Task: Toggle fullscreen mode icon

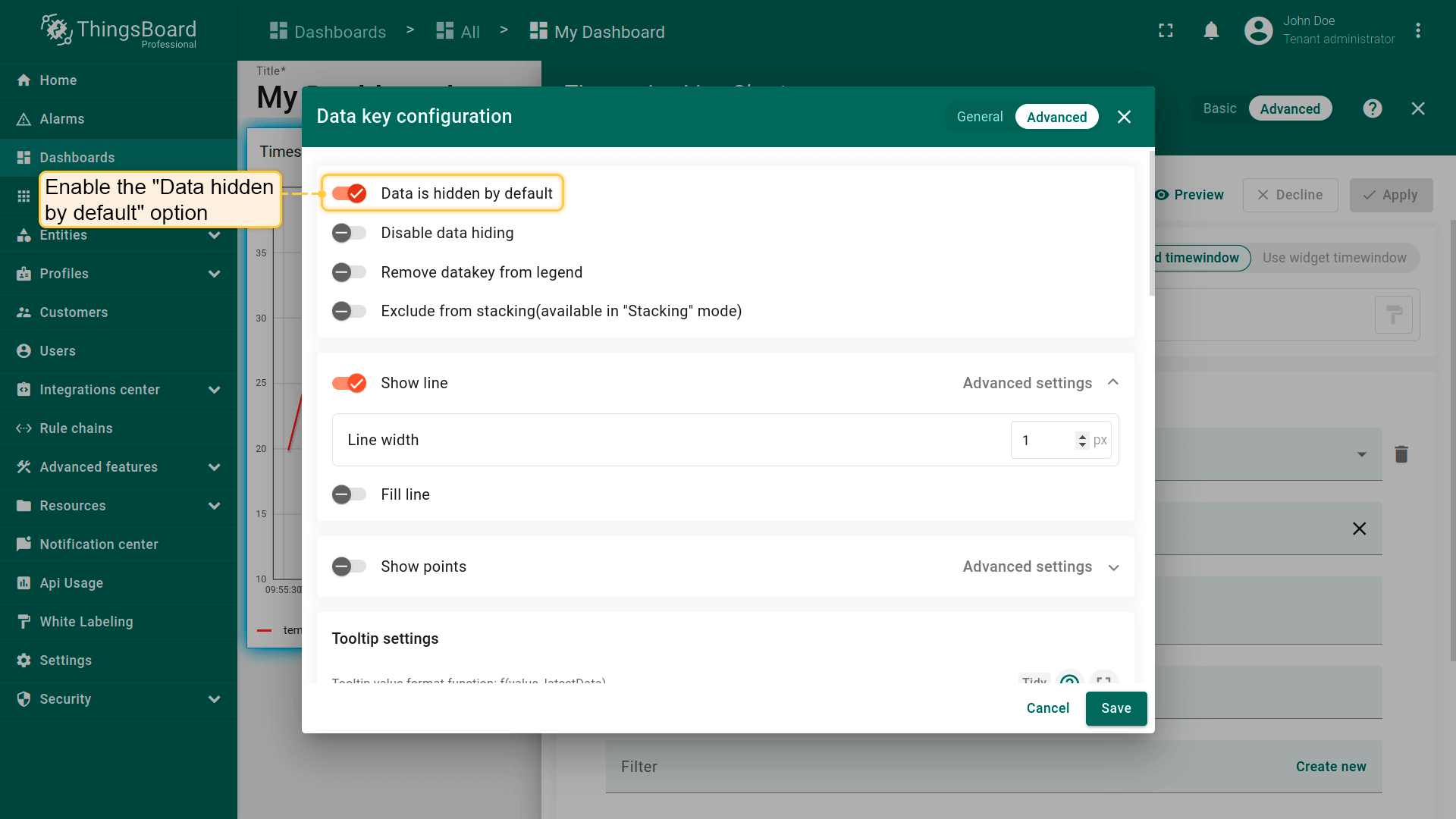Action: coord(1166,31)
